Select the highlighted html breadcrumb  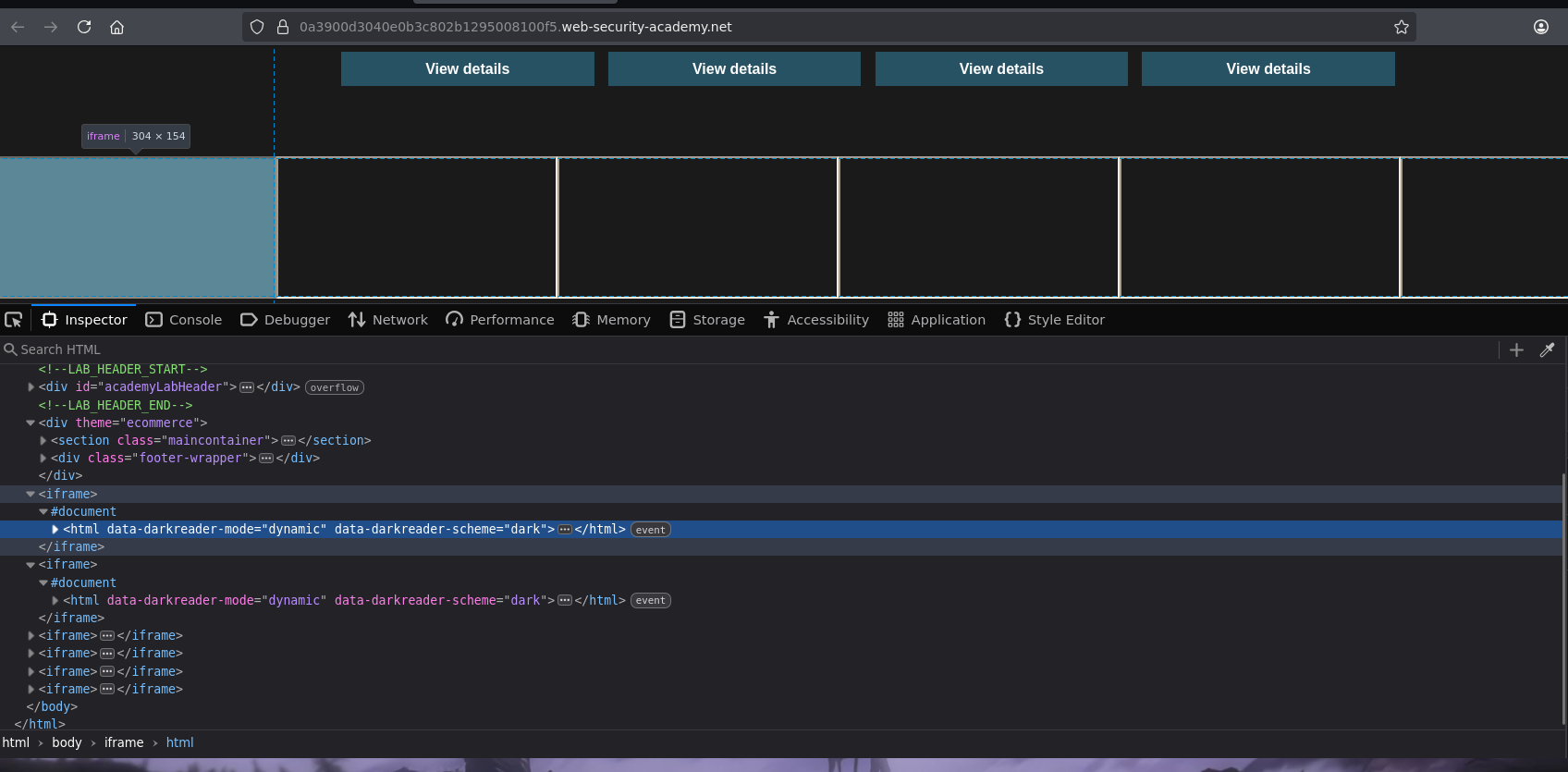click(x=179, y=743)
